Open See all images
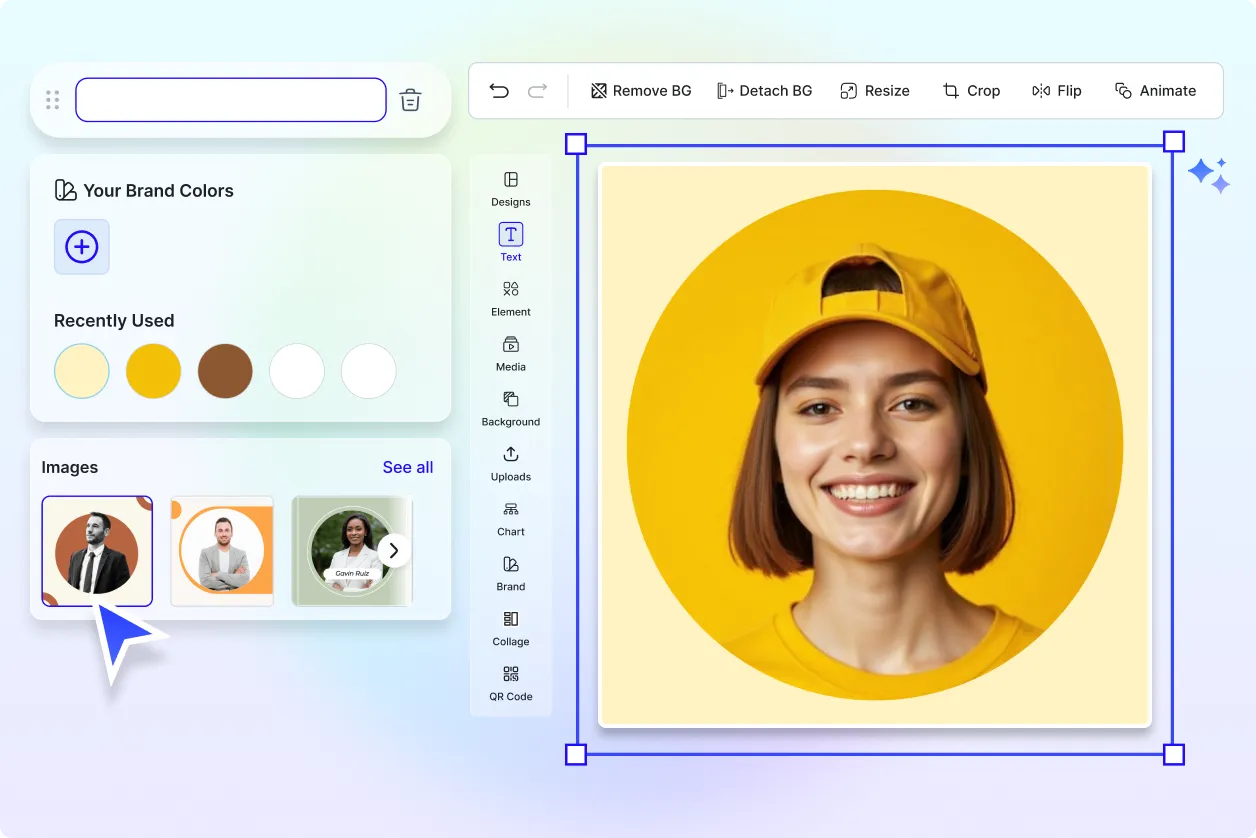Viewport: 1256px width, 838px height. (408, 467)
